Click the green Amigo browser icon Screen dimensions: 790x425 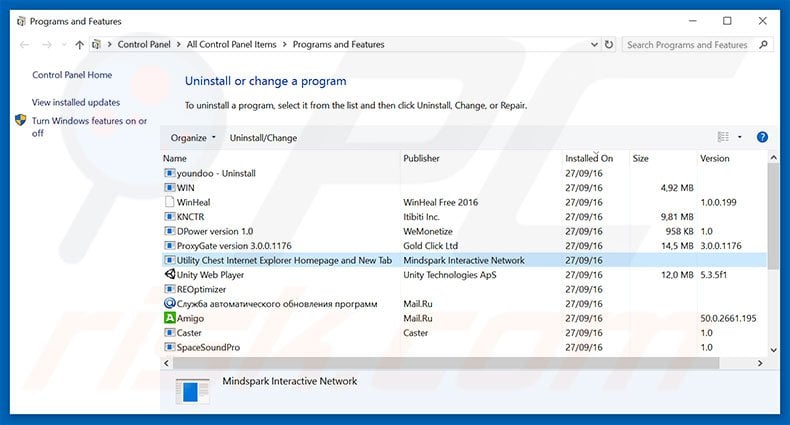click(170, 318)
